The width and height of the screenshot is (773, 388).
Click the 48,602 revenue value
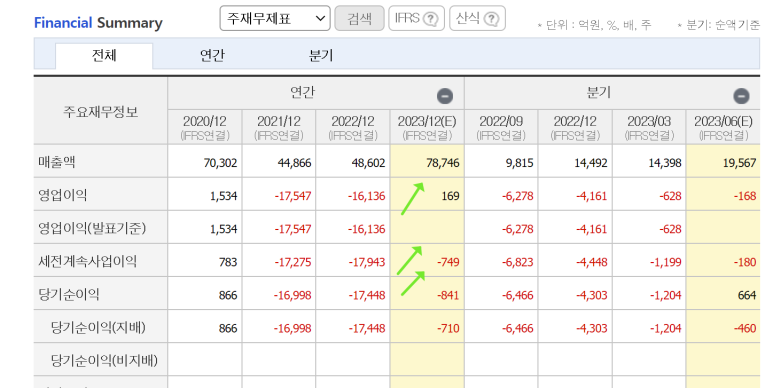(x=368, y=163)
